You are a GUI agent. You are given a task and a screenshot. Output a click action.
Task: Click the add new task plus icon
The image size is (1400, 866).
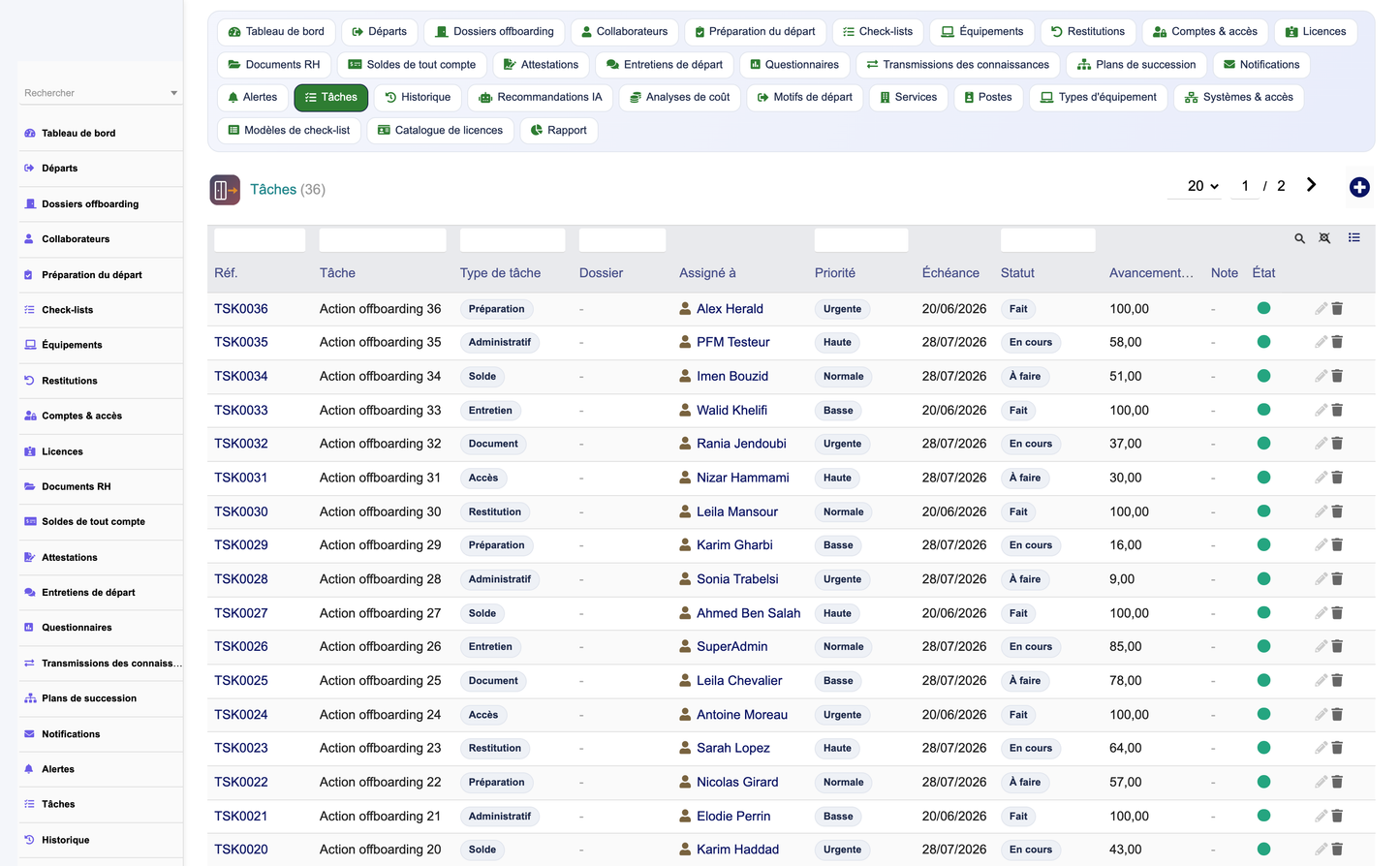click(x=1359, y=187)
